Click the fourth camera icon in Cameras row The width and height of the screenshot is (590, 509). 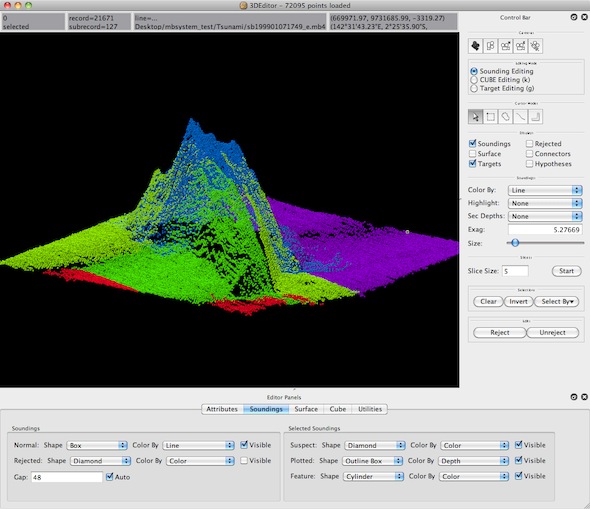[x=520, y=46]
